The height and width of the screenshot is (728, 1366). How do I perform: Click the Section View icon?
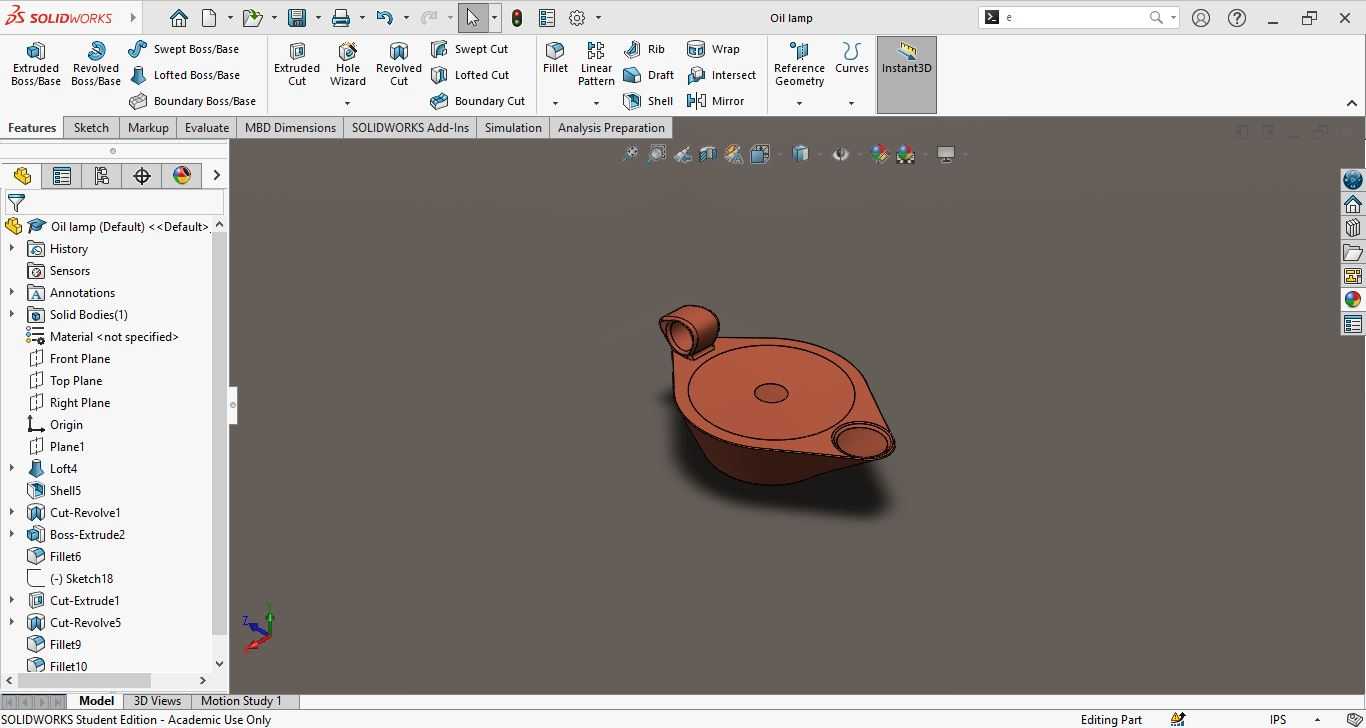point(708,154)
